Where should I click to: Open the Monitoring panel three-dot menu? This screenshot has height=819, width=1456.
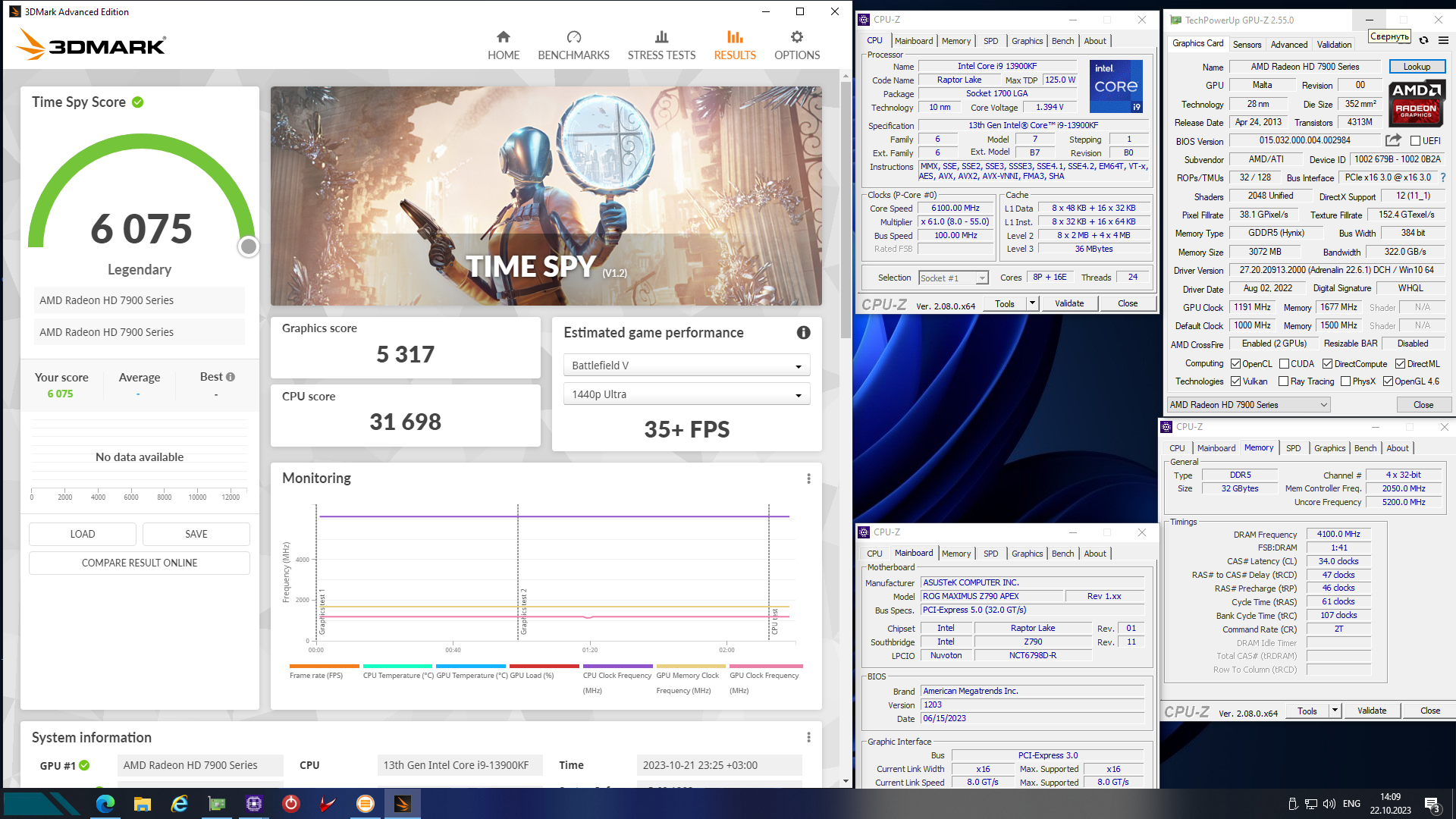point(808,479)
